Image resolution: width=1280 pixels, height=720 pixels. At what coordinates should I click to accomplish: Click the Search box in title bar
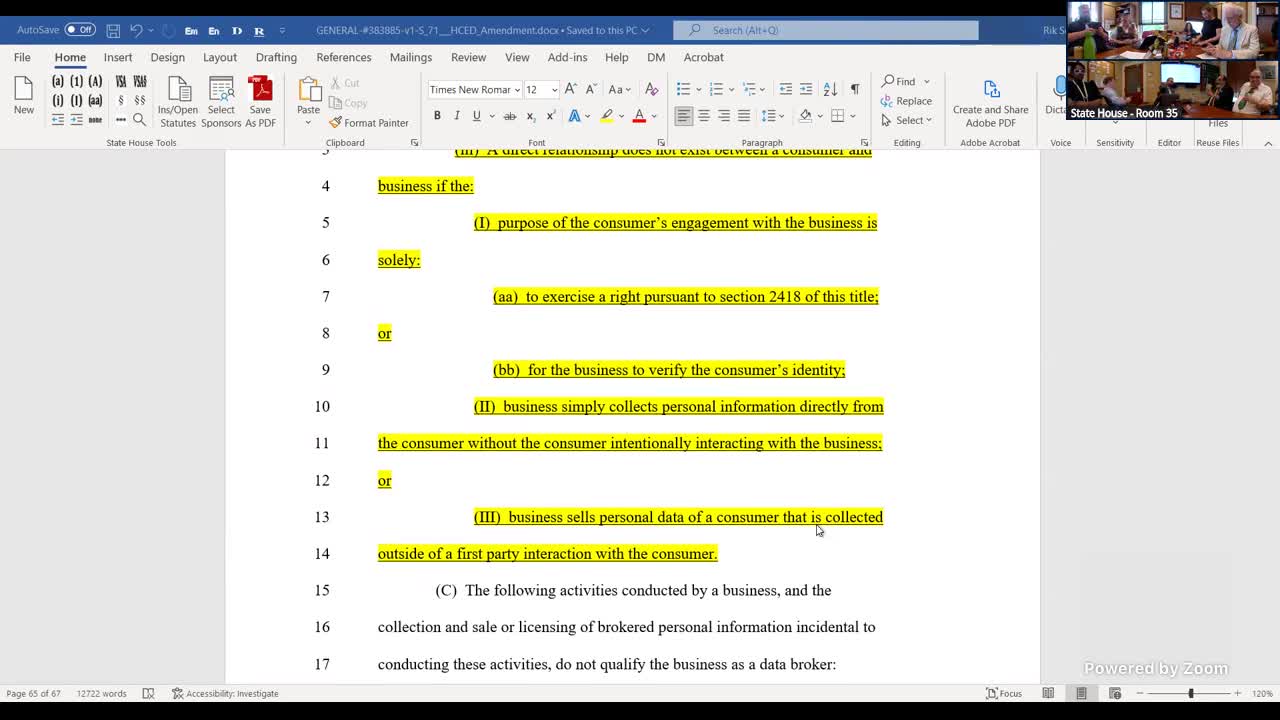825,30
